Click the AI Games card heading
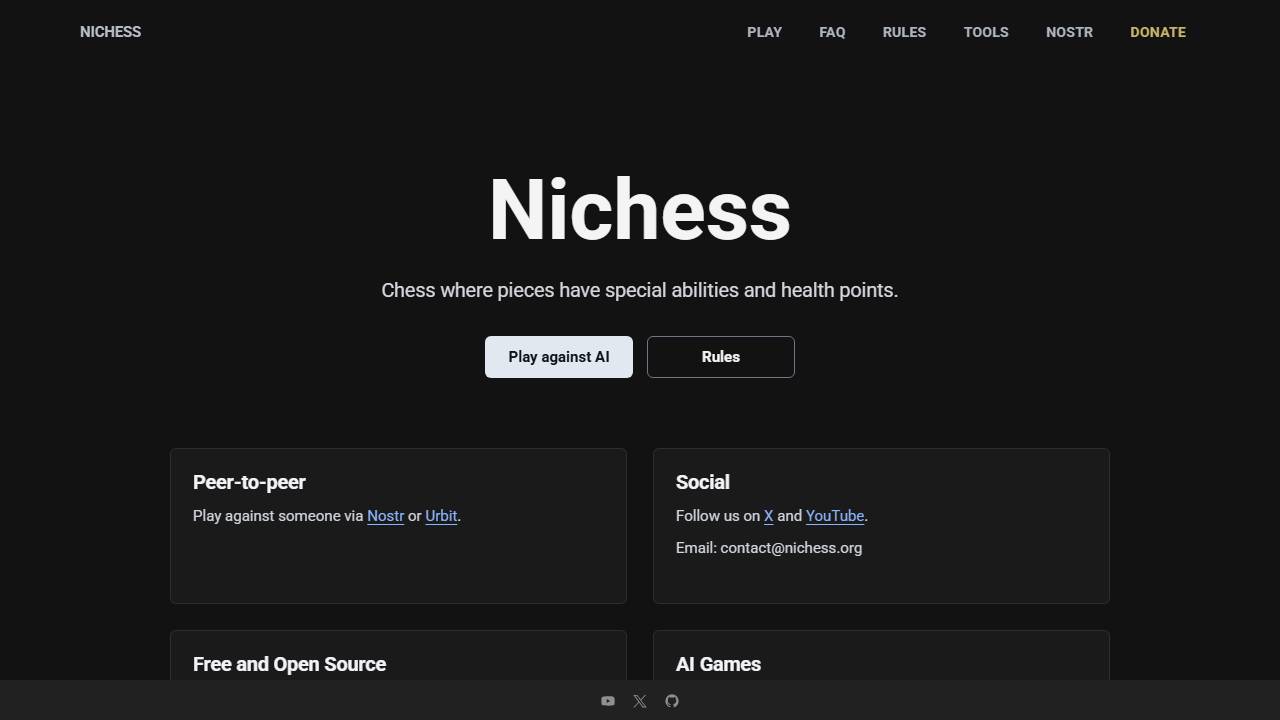This screenshot has height=720, width=1280. [718, 664]
